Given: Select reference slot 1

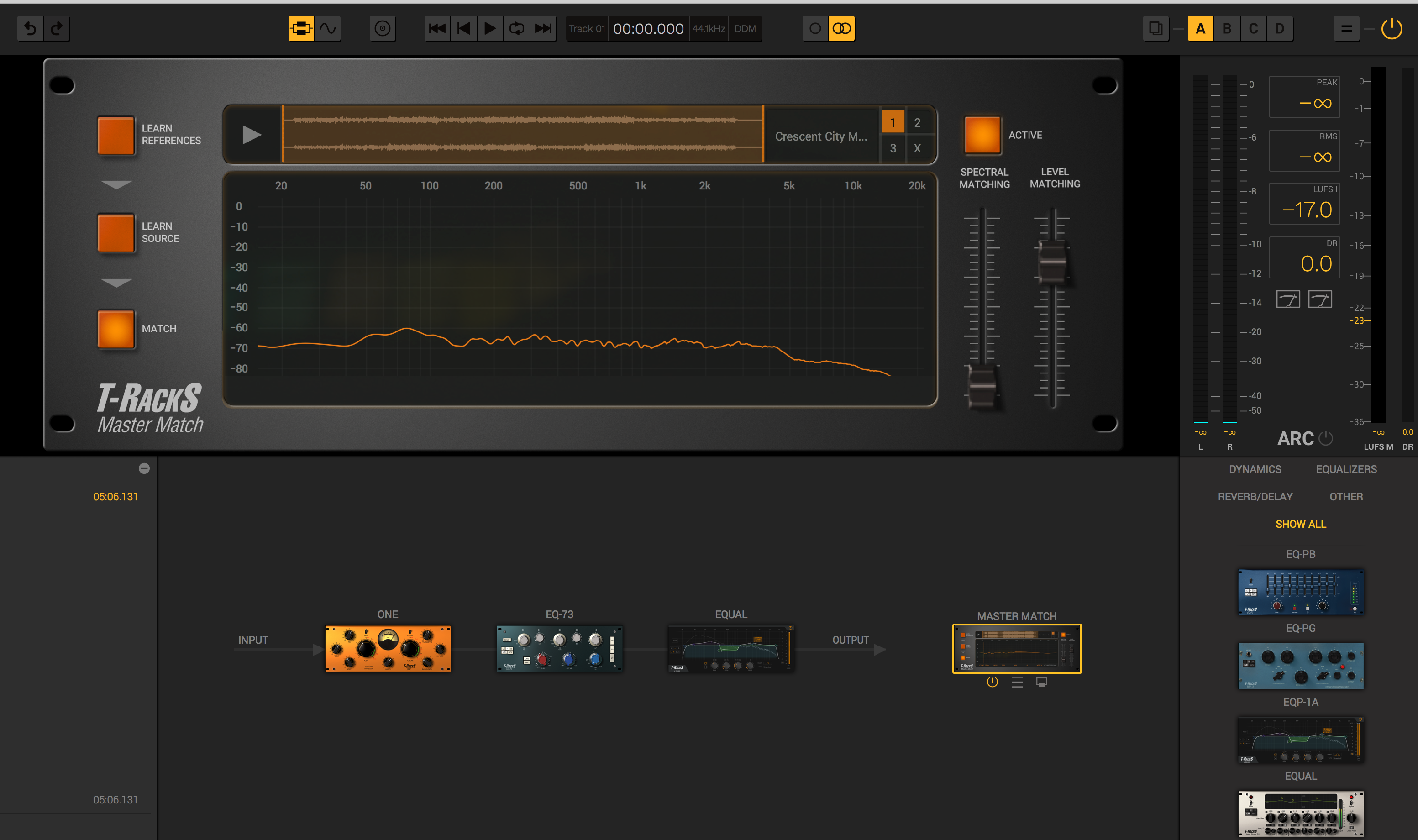Looking at the screenshot, I should (893, 122).
